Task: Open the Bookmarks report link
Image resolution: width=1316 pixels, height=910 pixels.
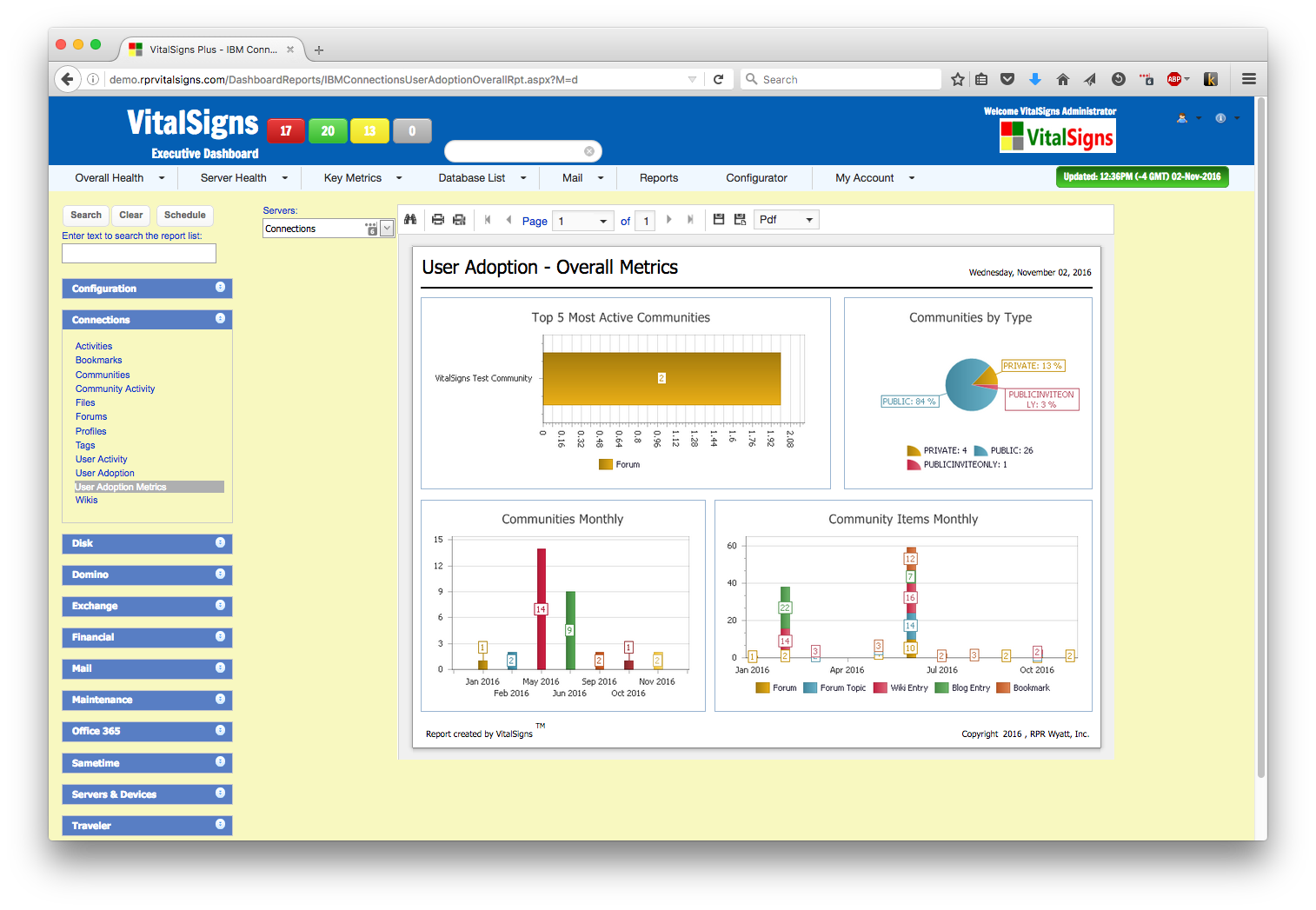Action: pos(98,360)
